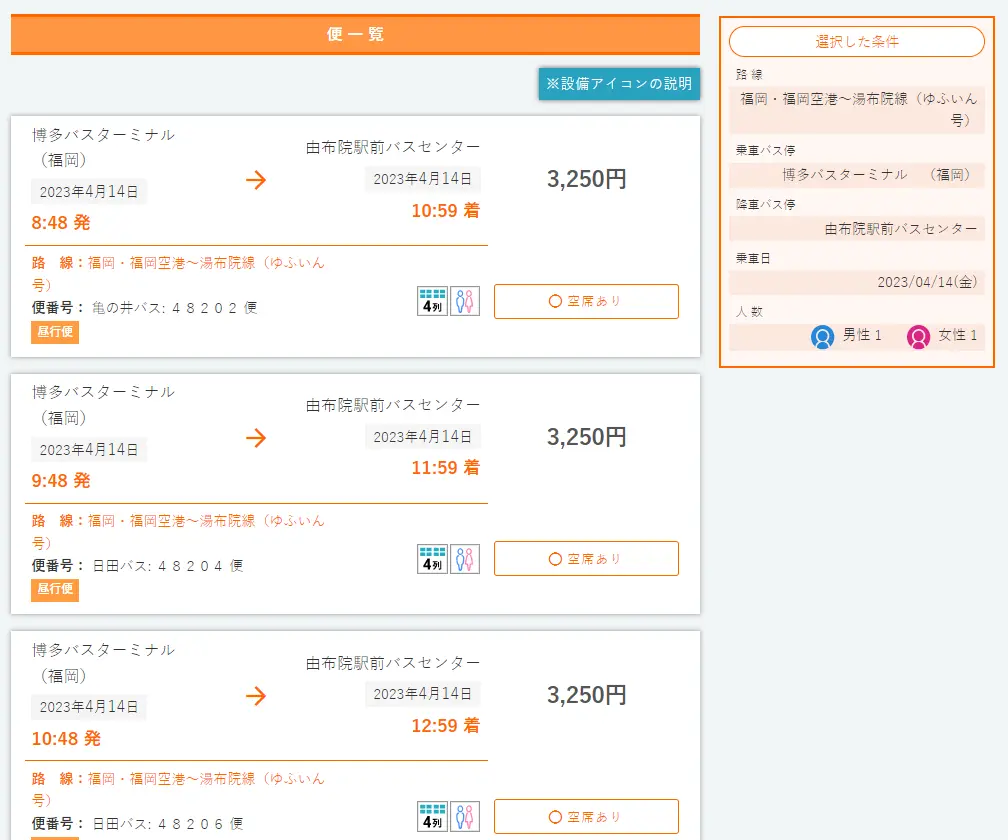Click the orange arrow on the 10:48 itinerary

257,696
